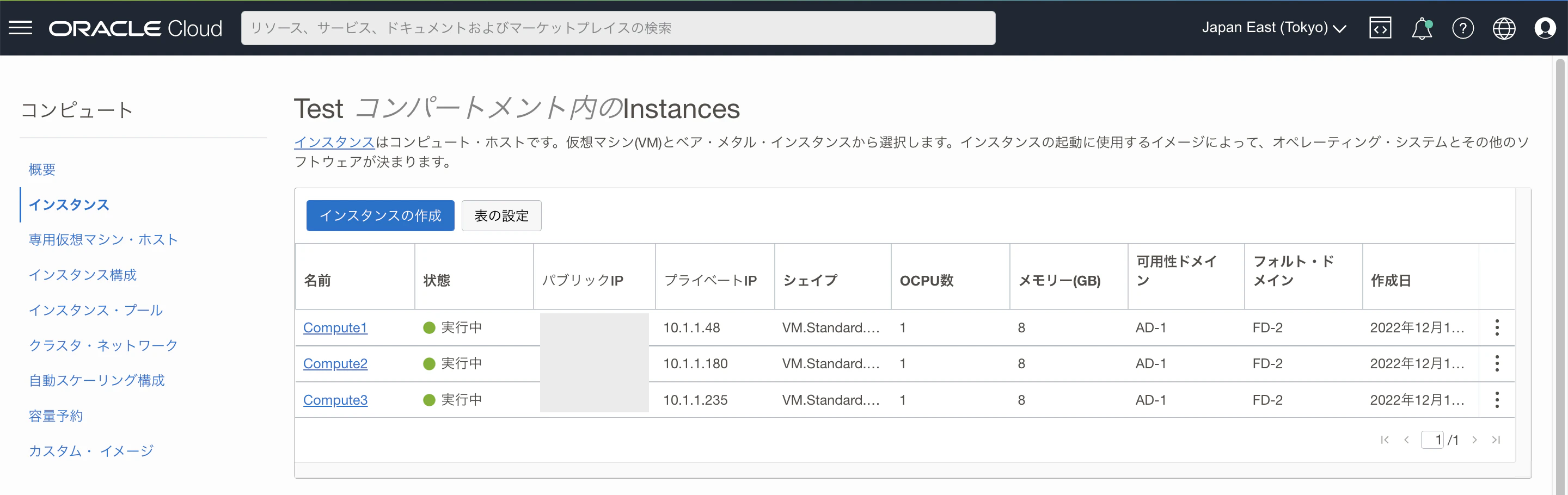
Task: Open the Compute2 instance link
Action: [335, 364]
